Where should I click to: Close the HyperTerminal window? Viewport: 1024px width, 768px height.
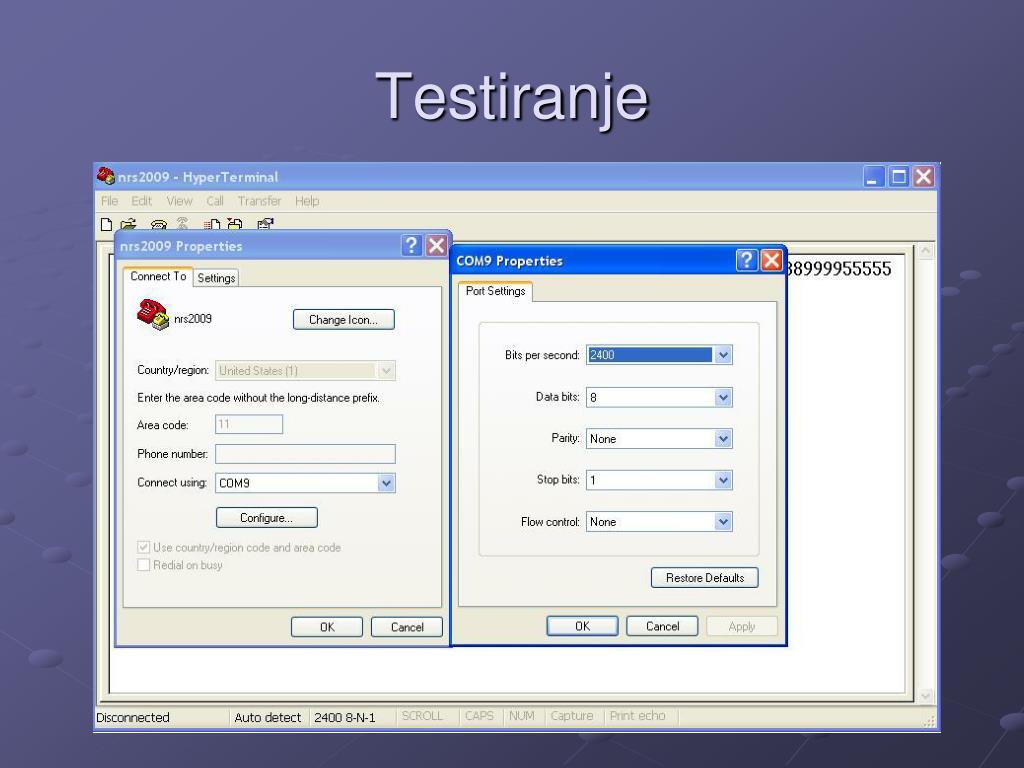[924, 176]
